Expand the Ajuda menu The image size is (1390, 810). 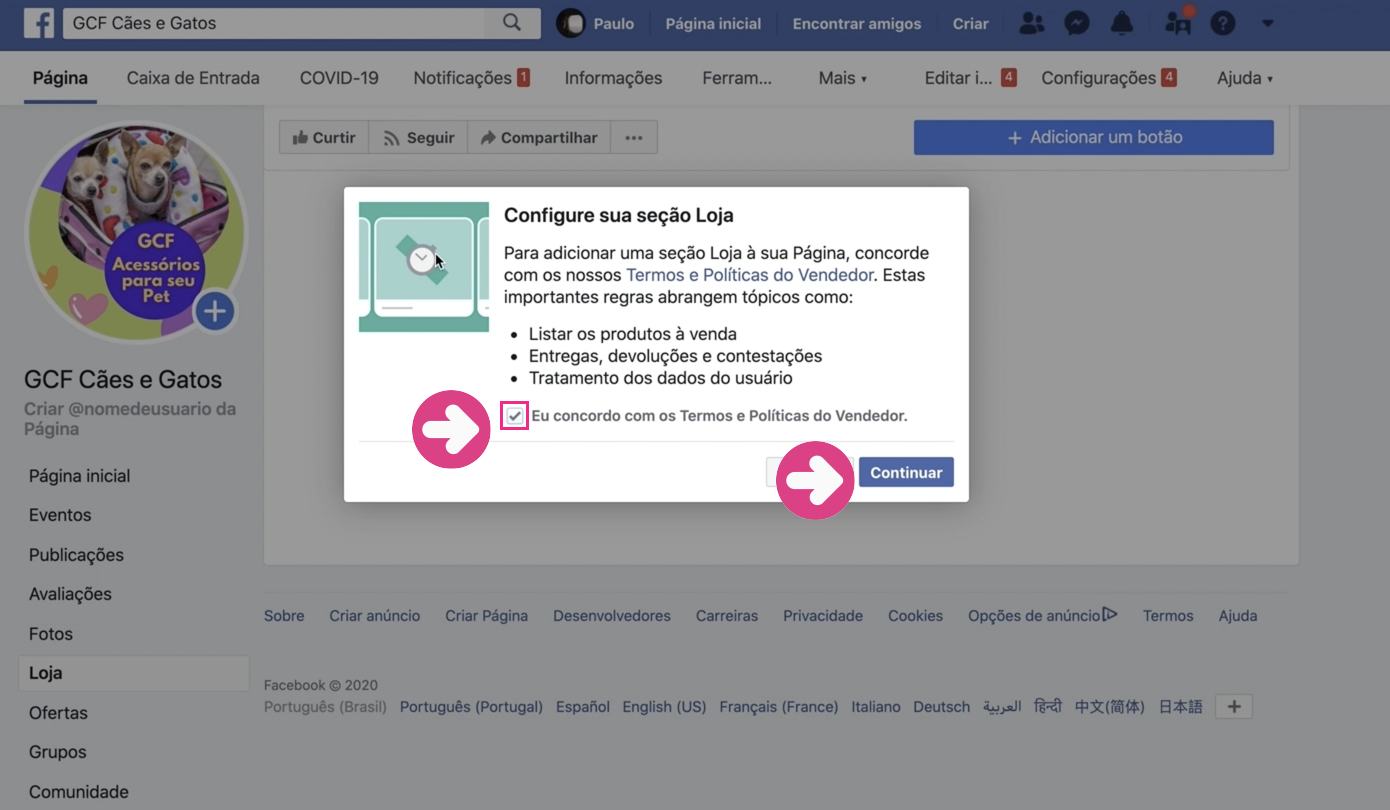(x=1245, y=78)
